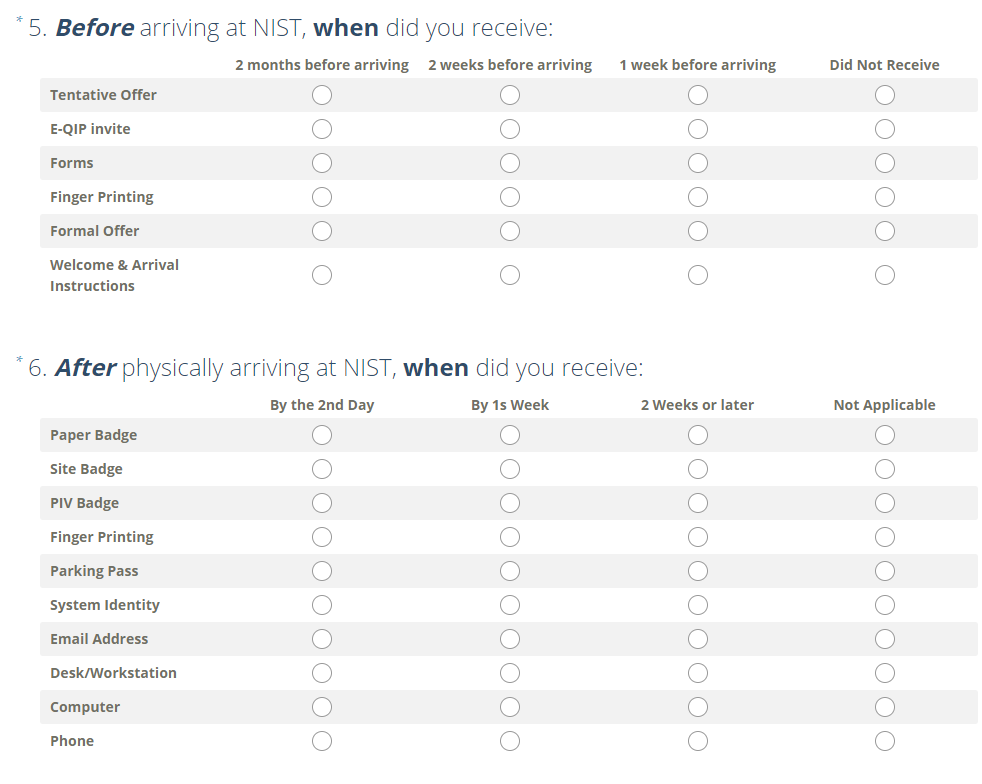
Task: Choose 'By 1s Week' for Phone
Action: point(510,741)
